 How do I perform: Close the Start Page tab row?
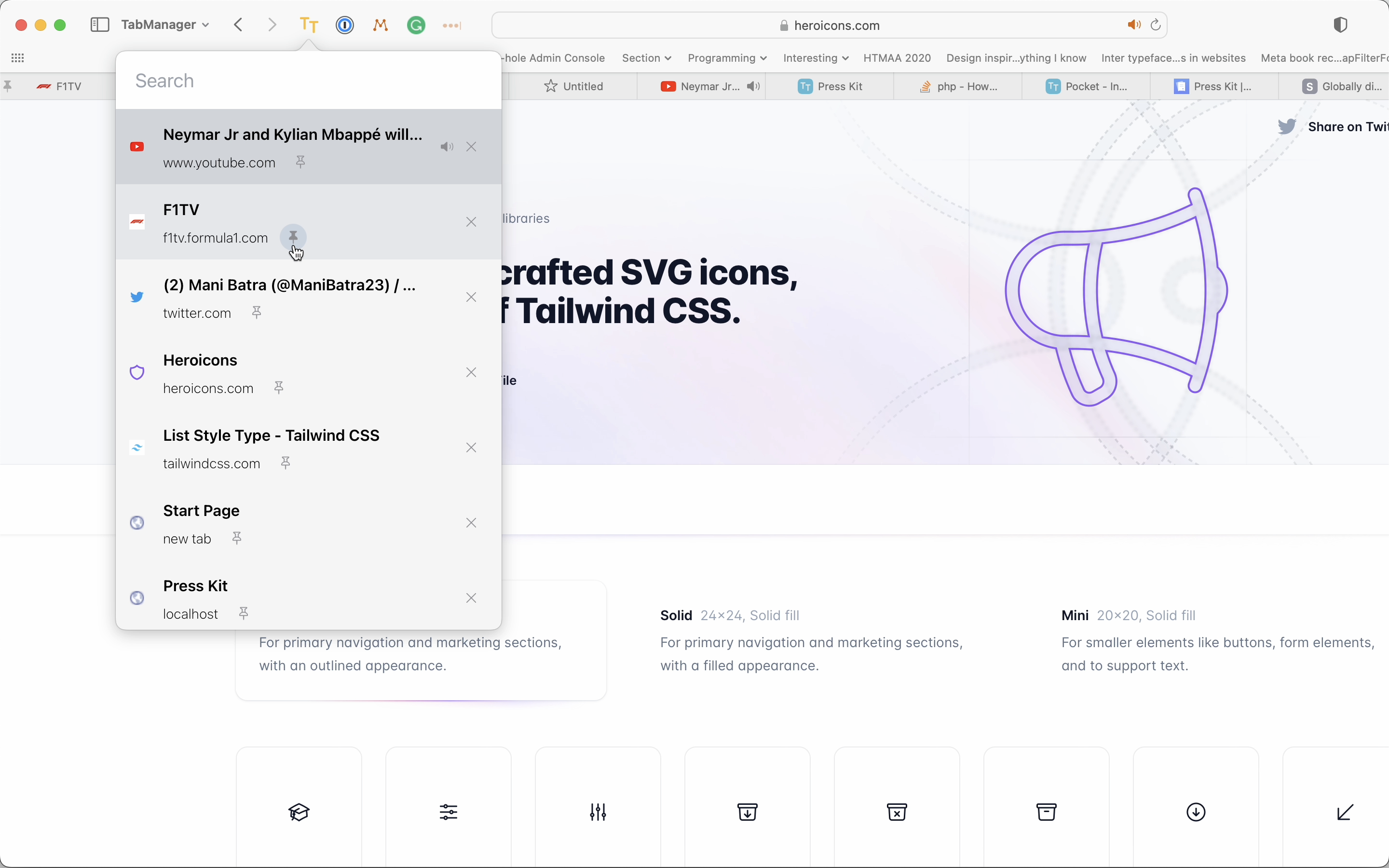coord(471,523)
